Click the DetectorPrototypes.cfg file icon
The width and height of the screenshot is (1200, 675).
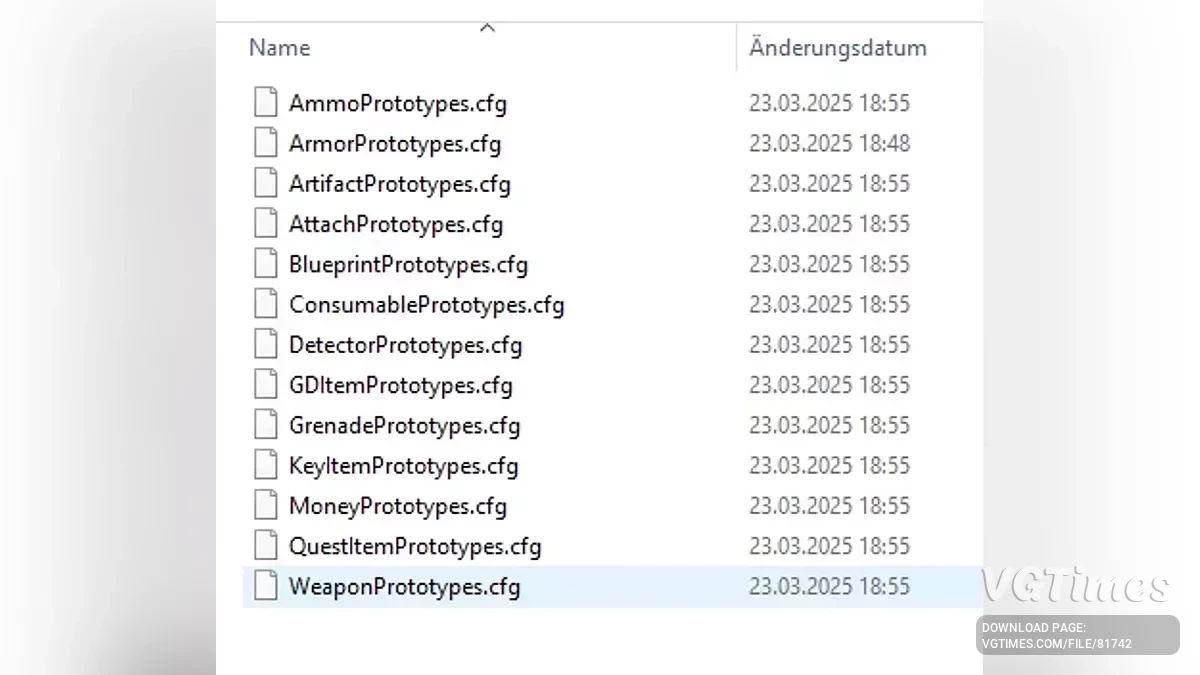pyautogui.click(x=265, y=344)
